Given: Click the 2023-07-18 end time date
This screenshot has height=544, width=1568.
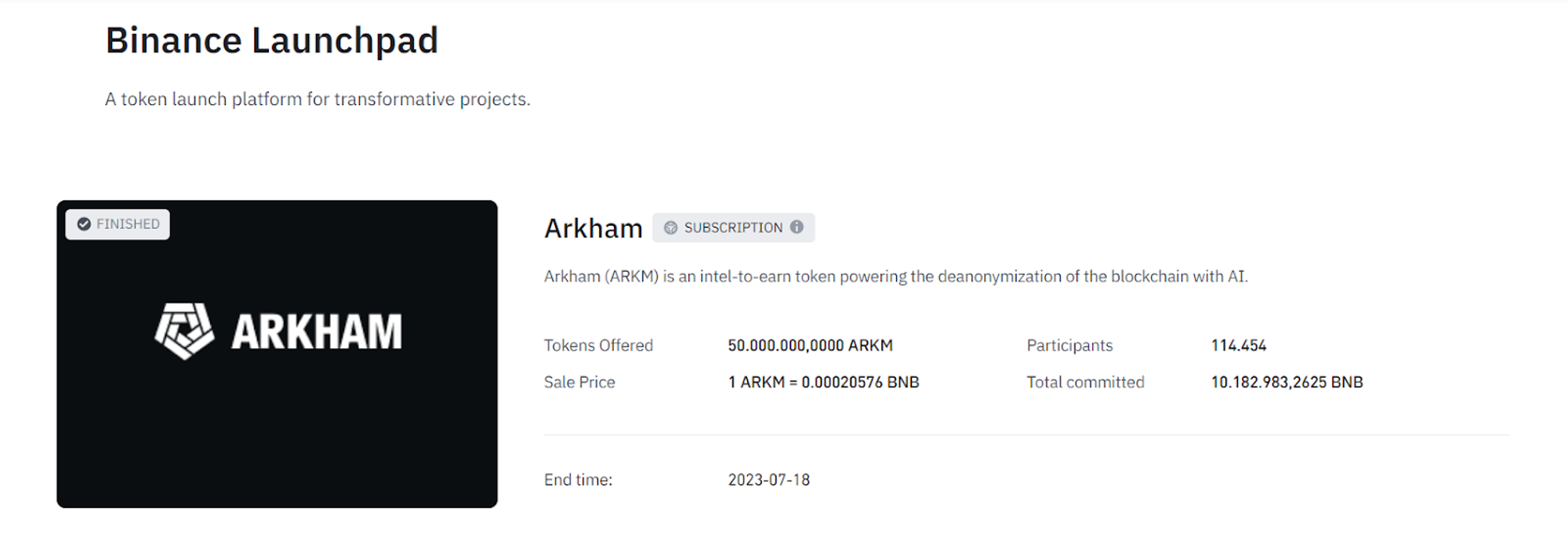Looking at the screenshot, I should (768, 480).
